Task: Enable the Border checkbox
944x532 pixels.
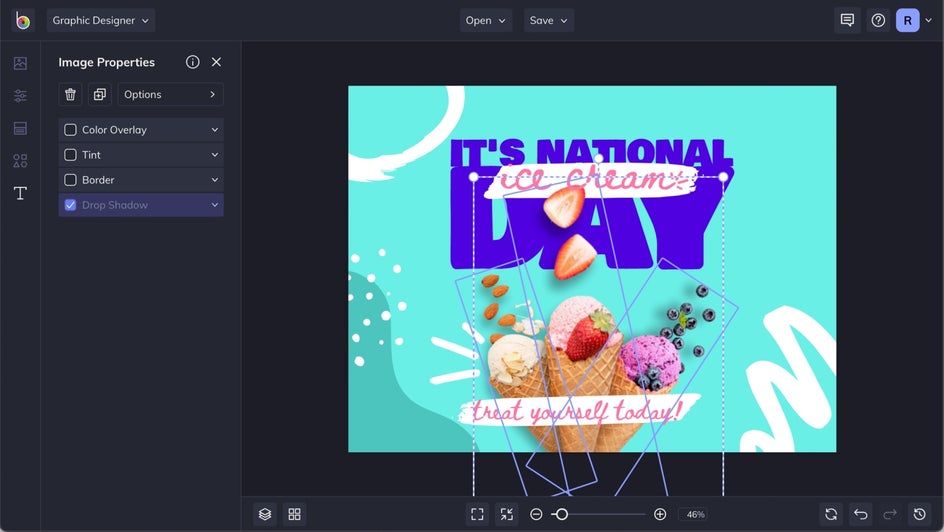Action: pyautogui.click(x=70, y=180)
